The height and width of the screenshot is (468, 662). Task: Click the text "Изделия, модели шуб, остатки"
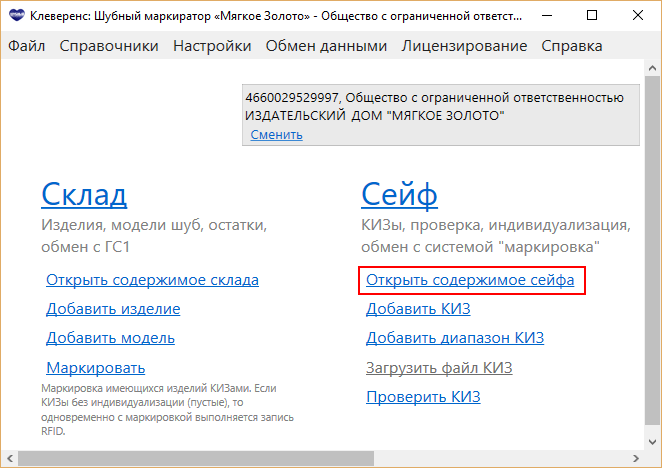pyautogui.click(x=154, y=225)
